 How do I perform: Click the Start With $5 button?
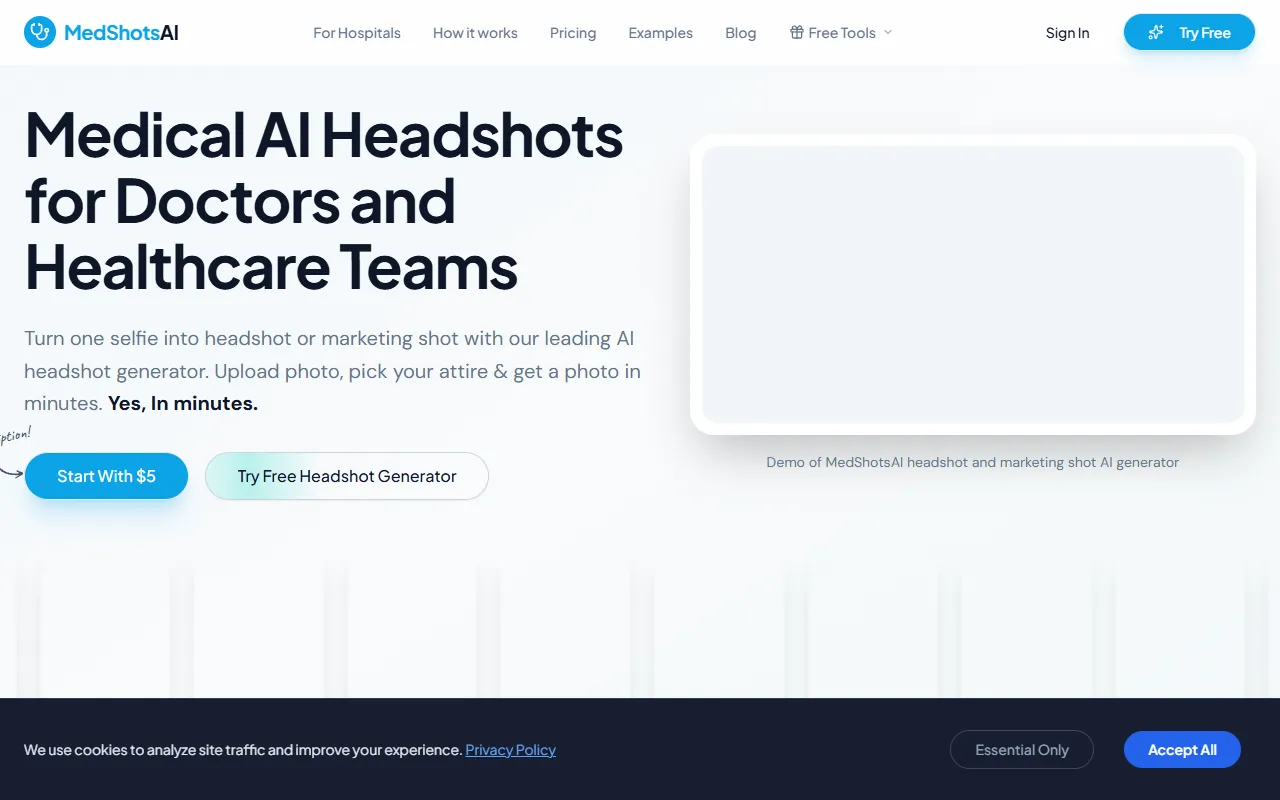tap(106, 476)
